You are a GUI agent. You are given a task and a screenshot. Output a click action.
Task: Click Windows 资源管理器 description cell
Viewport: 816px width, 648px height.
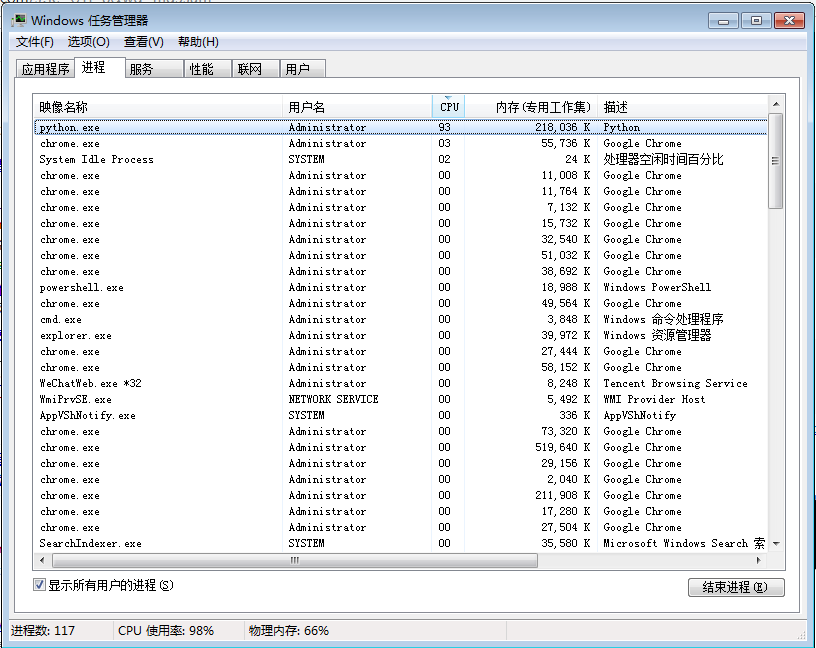(x=657, y=335)
